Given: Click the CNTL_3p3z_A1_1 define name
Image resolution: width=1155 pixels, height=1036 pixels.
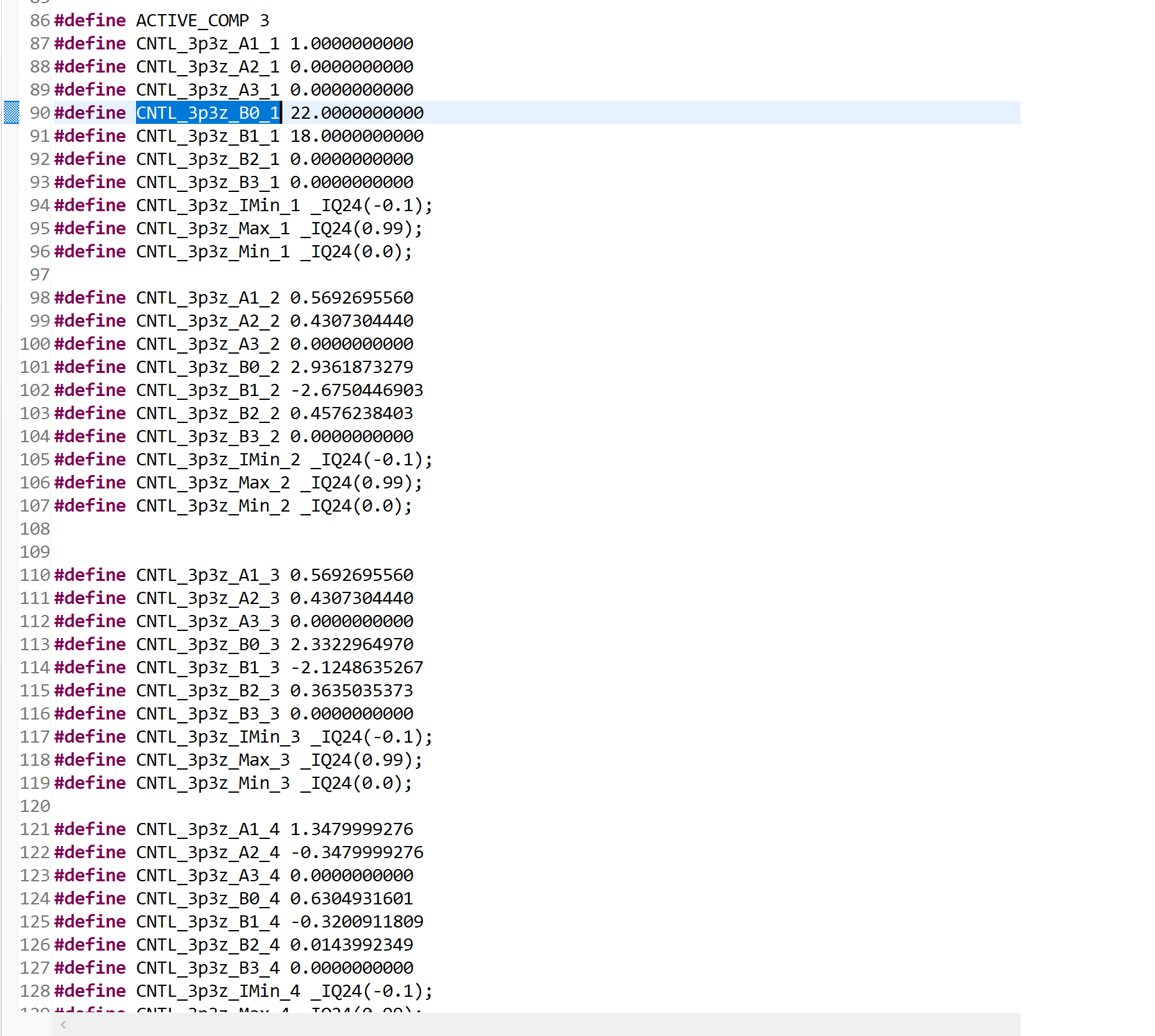Looking at the screenshot, I should pos(208,44).
